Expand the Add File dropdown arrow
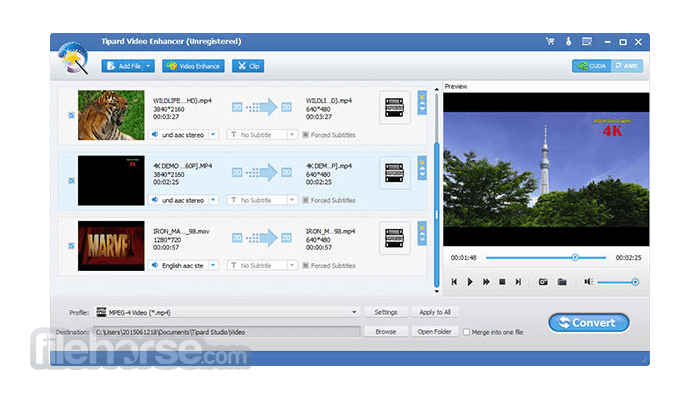The height and width of the screenshot is (400, 700). pos(149,66)
